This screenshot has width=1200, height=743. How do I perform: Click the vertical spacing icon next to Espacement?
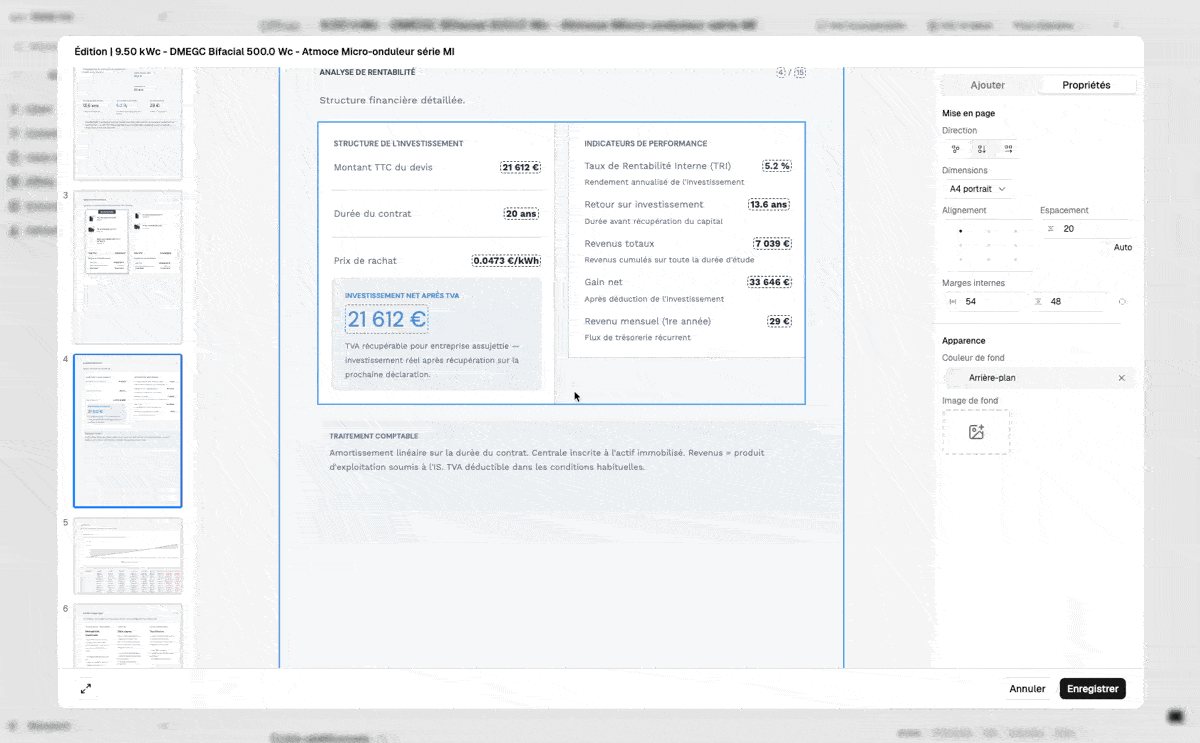coord(1051,228)
